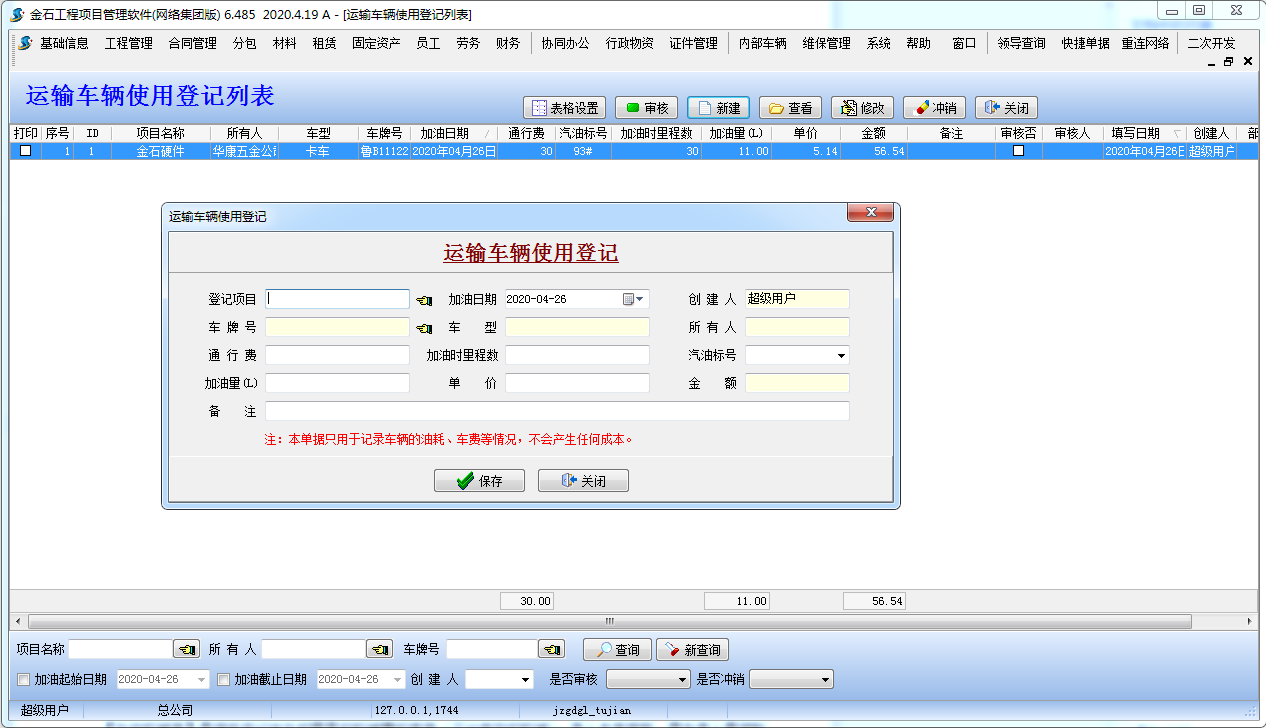The height and width of the screenshot is (728, 1266).
Task: Click the 新建 new record button
Action: pos(718,108)
